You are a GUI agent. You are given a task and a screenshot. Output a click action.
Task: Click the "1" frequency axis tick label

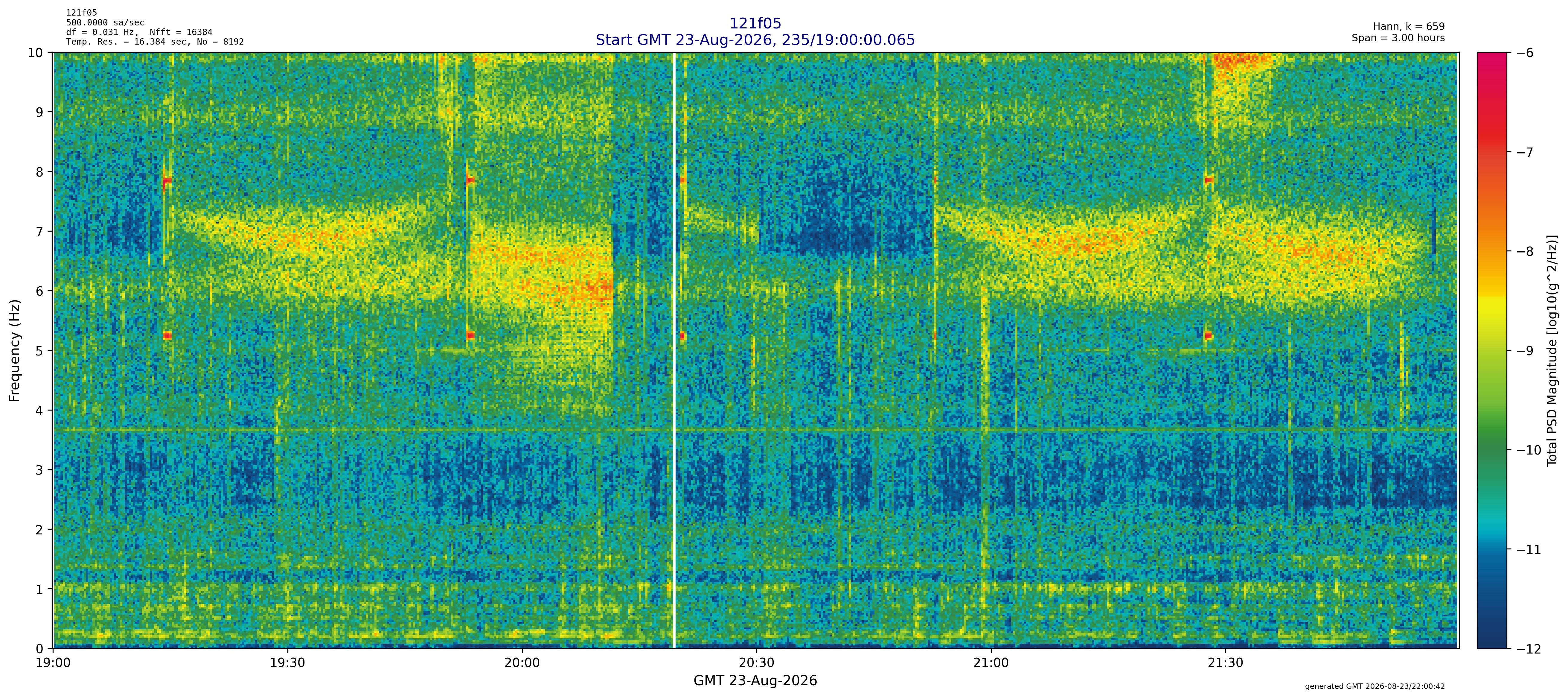pos(39,589)
